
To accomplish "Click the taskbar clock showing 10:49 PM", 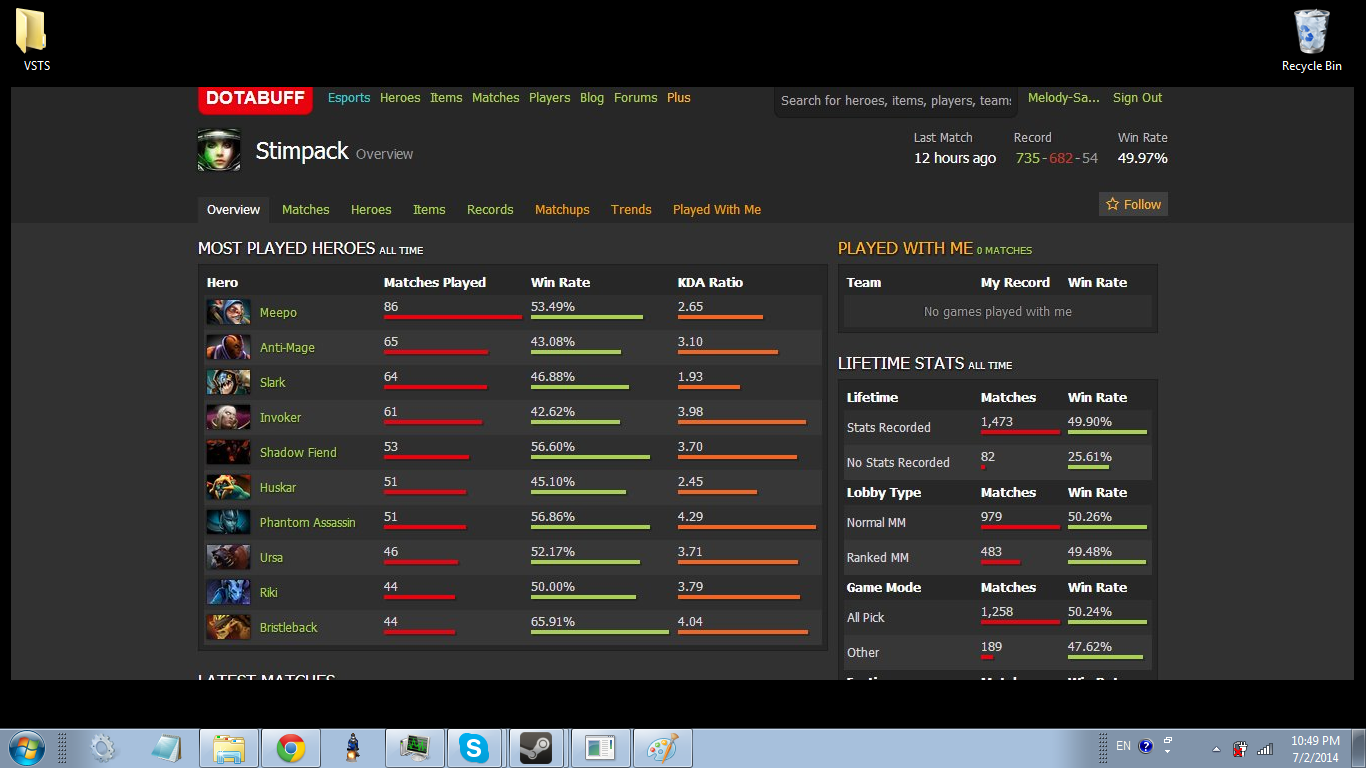I will click(x=1314, y=749).
